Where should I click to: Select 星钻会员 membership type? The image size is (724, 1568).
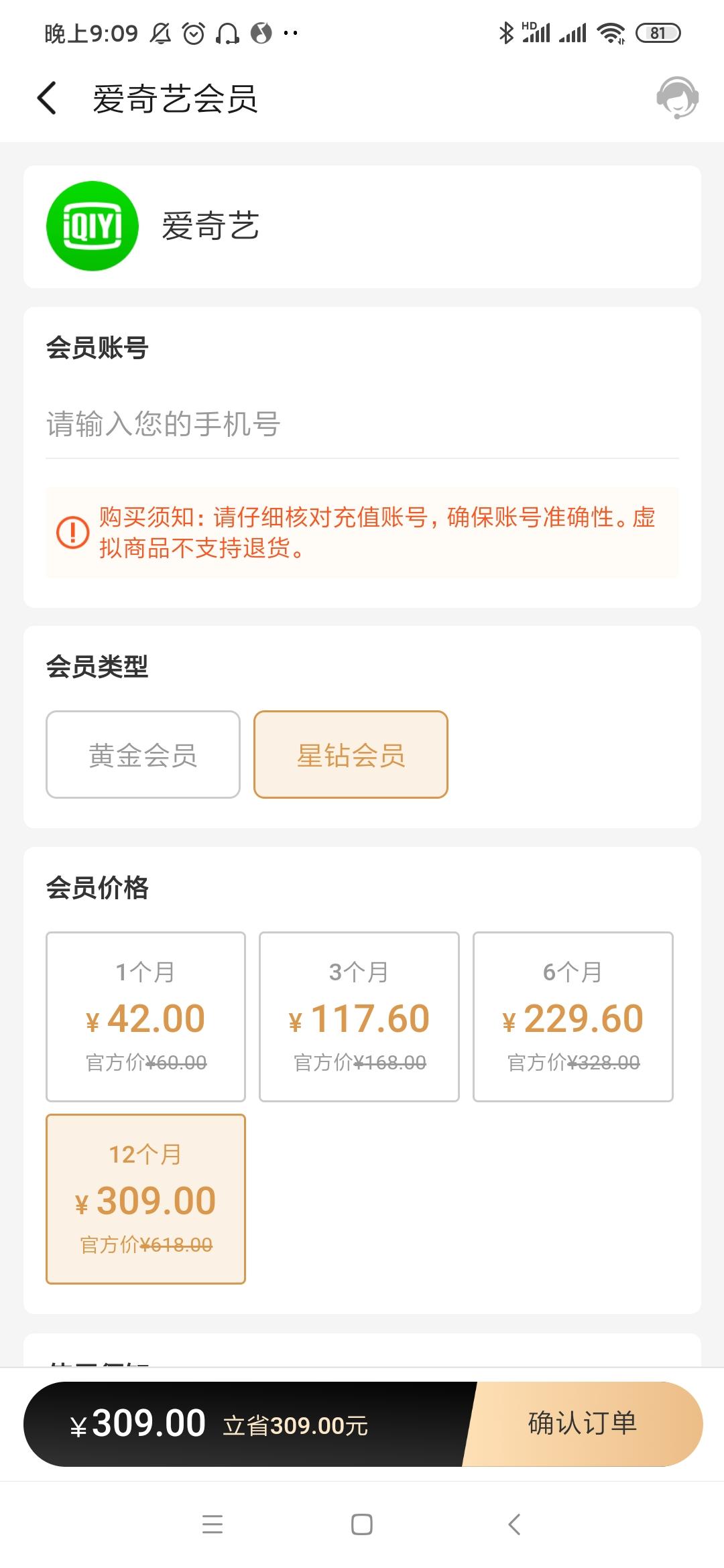click(351, 755)
